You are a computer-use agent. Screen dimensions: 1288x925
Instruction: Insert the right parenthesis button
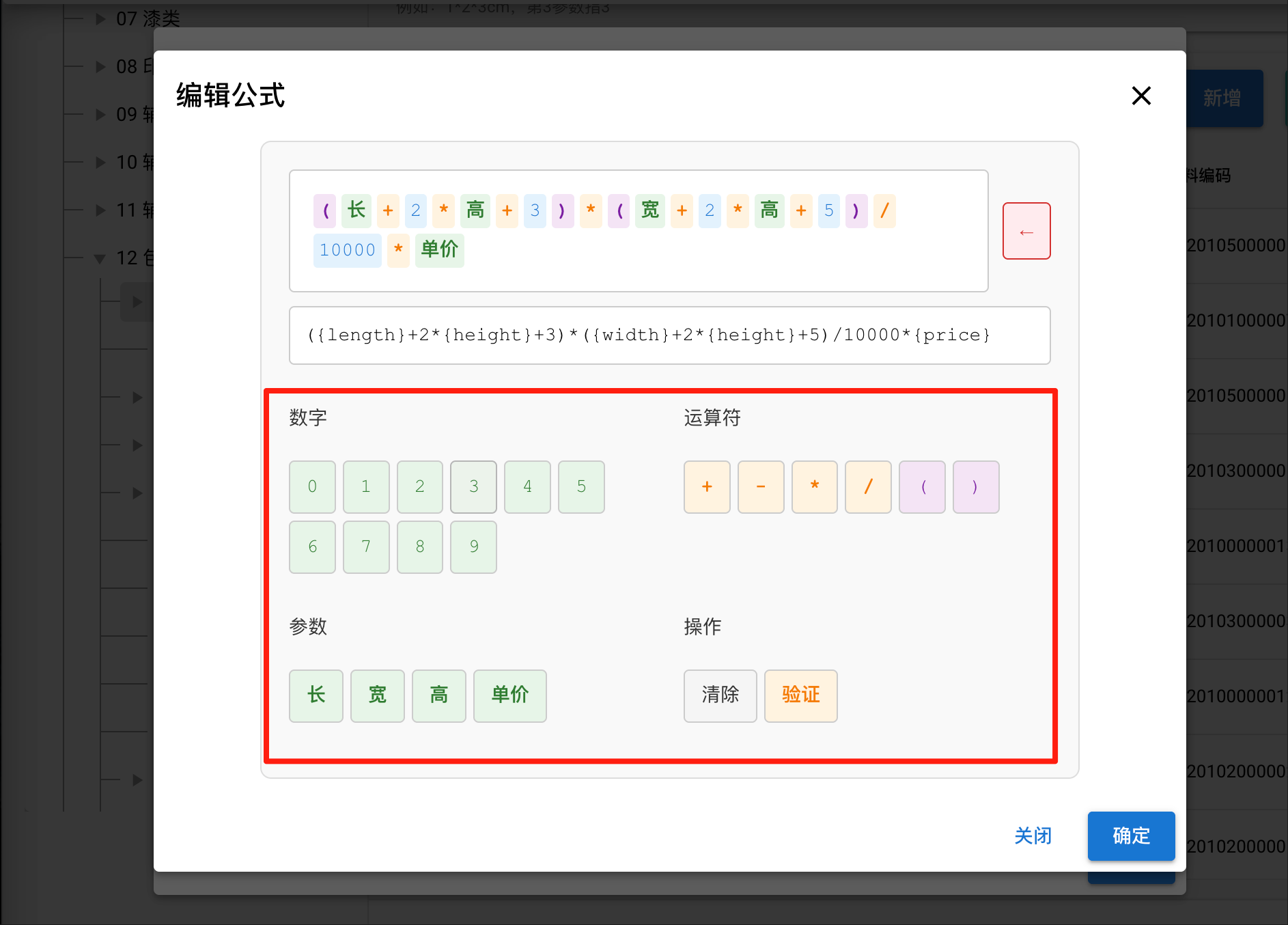click(x=976, y=486)
